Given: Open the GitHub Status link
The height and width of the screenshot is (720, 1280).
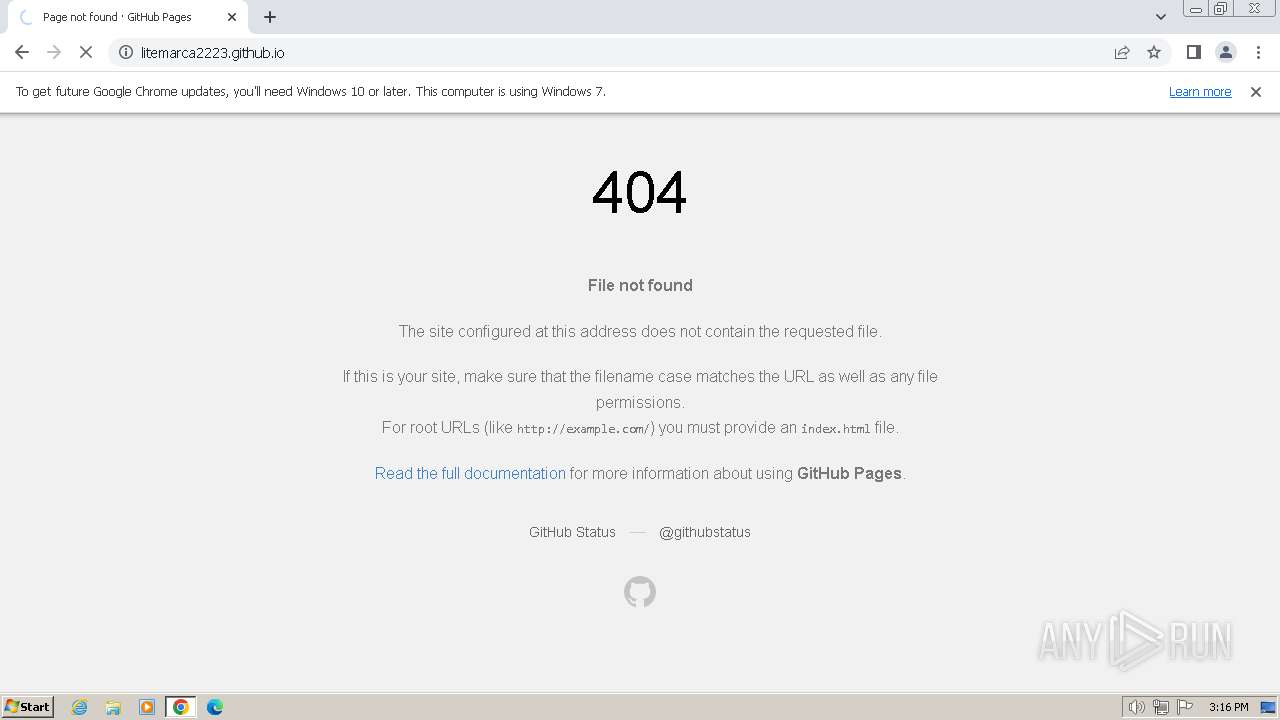Looking at the screenshot, I should tap(572, 532).
